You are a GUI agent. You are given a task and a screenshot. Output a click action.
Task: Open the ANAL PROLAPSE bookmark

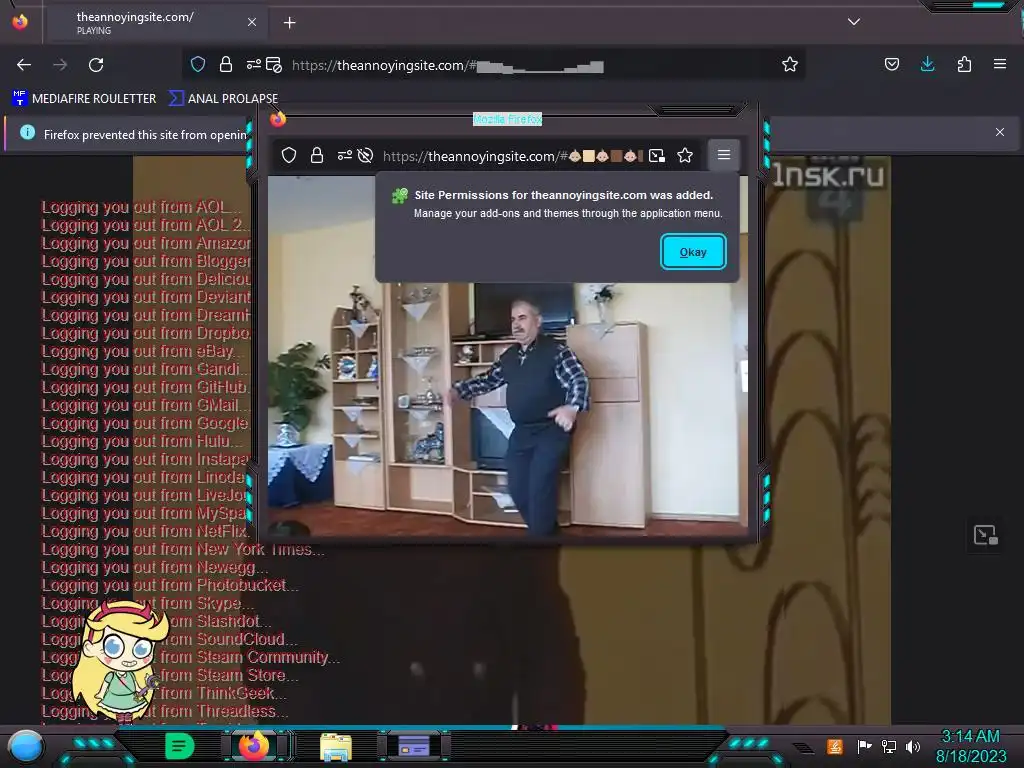(x=223, y=99)
